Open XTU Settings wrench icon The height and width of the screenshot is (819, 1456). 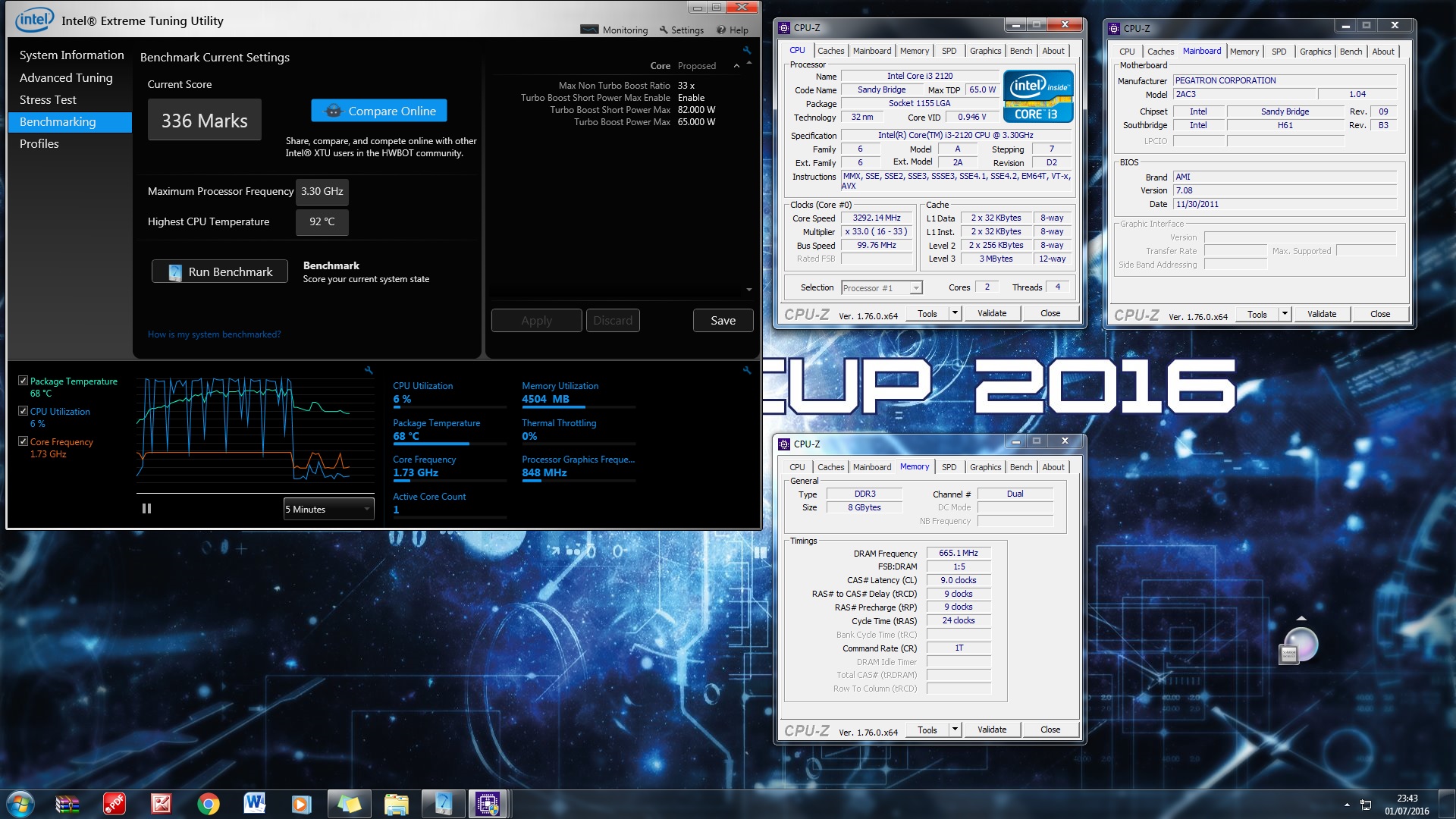pos(664,30)
